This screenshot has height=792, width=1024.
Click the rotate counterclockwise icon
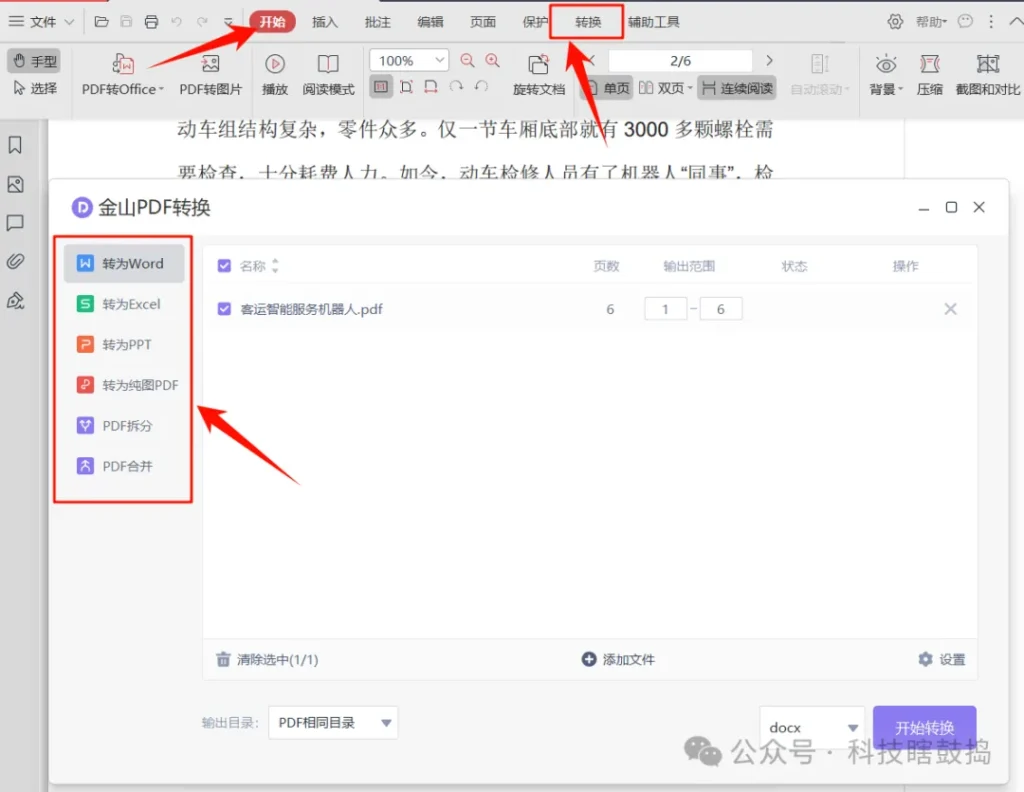tap(481, 86)
